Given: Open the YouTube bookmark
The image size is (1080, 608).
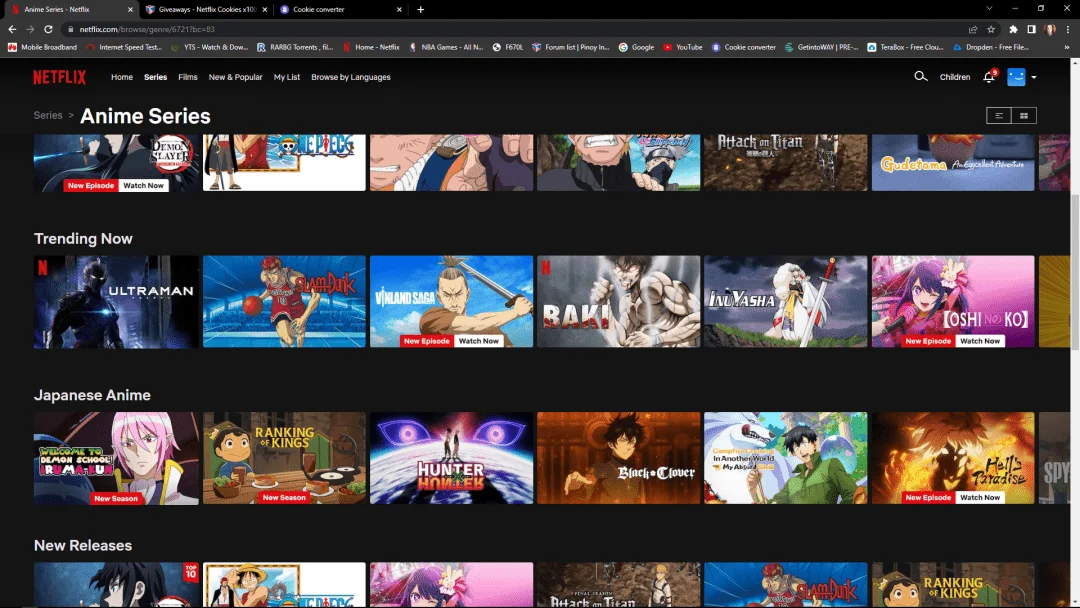Looking at the screenshot, I should coord(683,47).
